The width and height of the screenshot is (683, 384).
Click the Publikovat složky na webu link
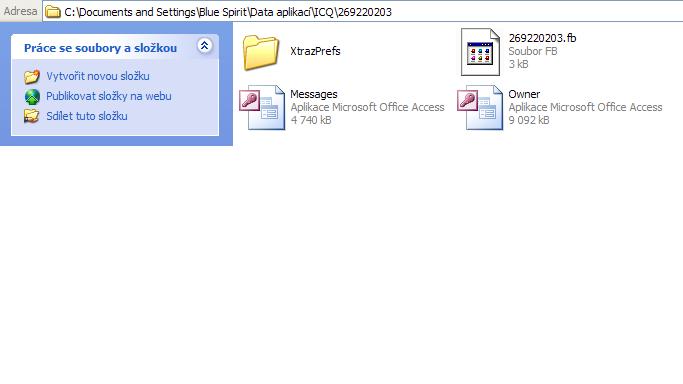tap(109, 96)
